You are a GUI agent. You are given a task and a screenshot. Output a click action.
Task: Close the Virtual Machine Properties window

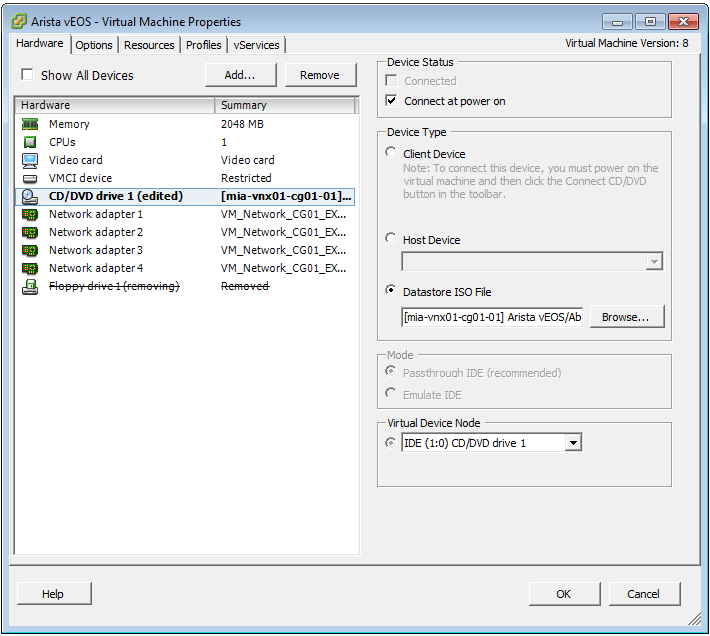tap(684, 21)
